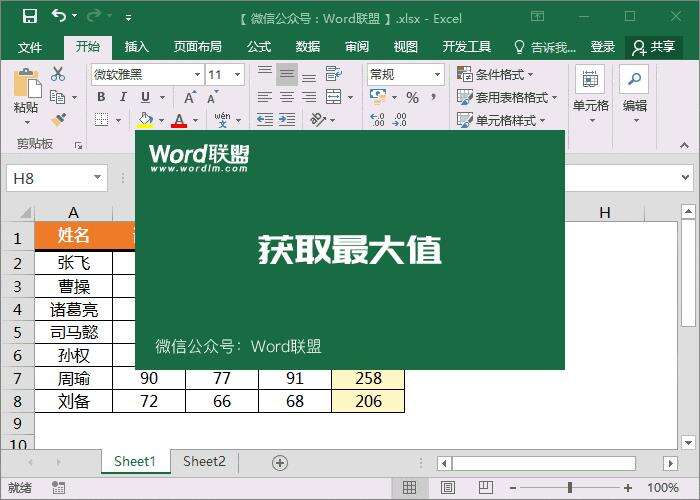Click 告诉我 search box
Viewport: 700px width, 500px height.
(x=545, y=47)
